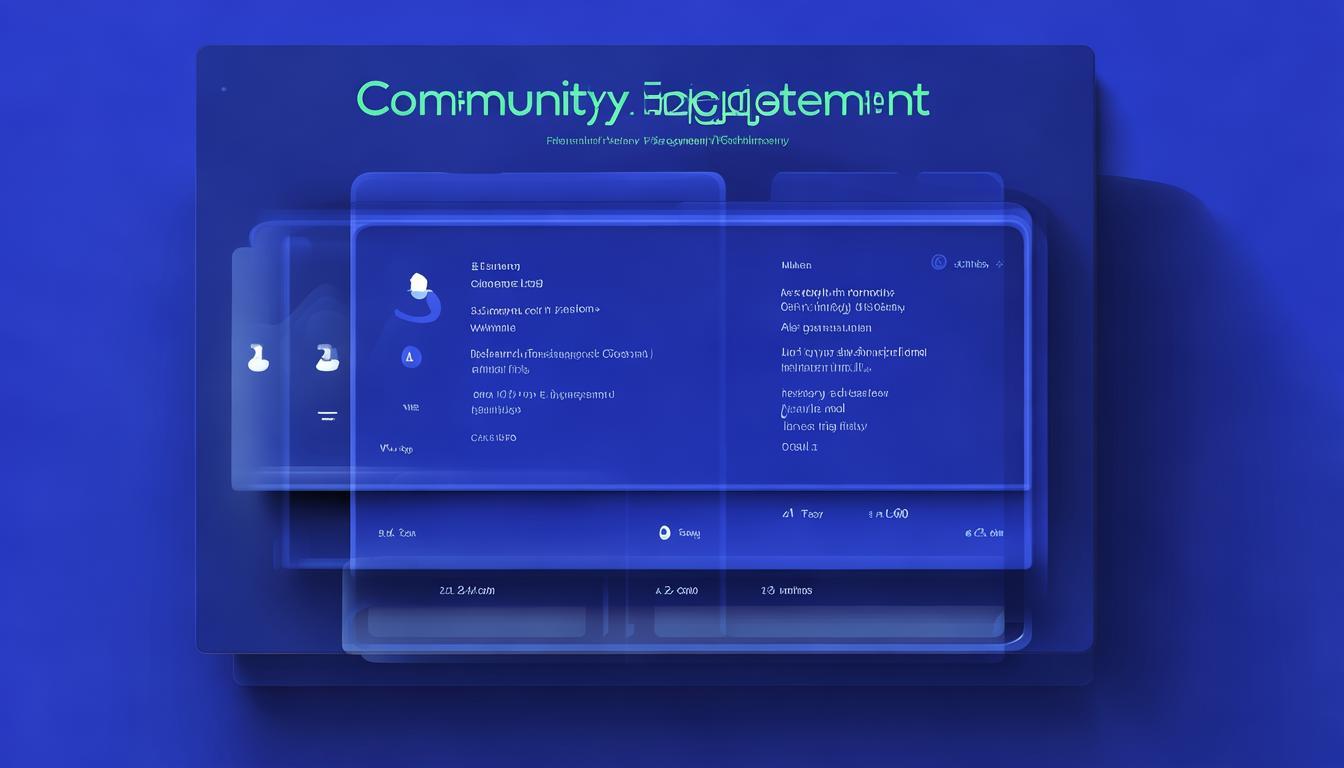
Task: Select the white radio circle in the footer row
Action: (x=664, y=533)
